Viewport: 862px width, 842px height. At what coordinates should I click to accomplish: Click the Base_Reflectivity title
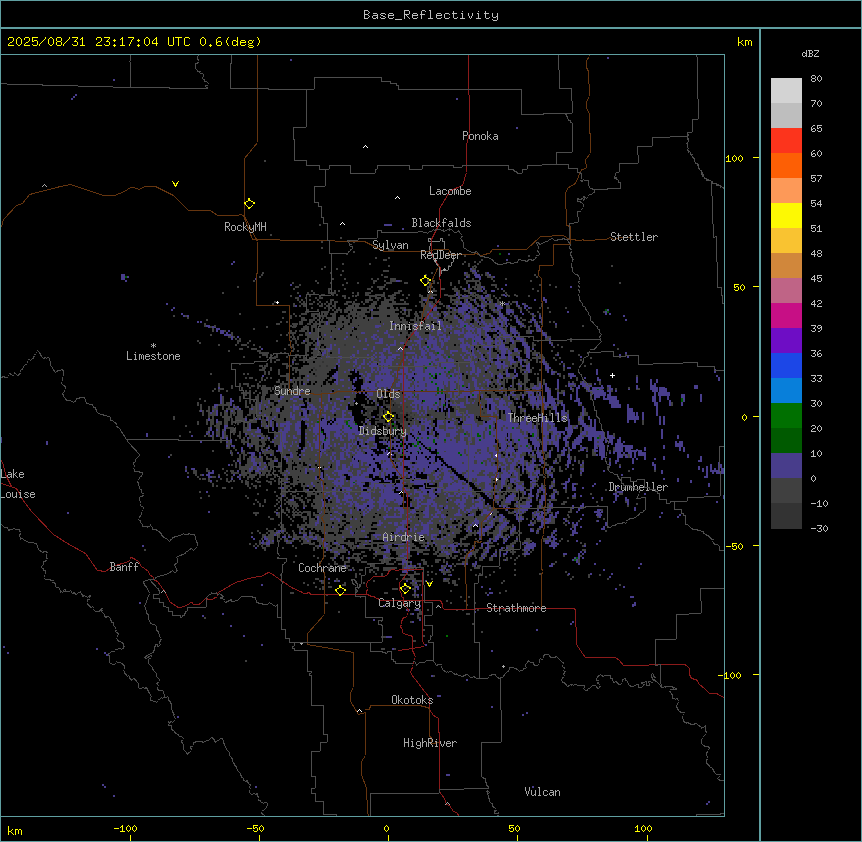431,15
